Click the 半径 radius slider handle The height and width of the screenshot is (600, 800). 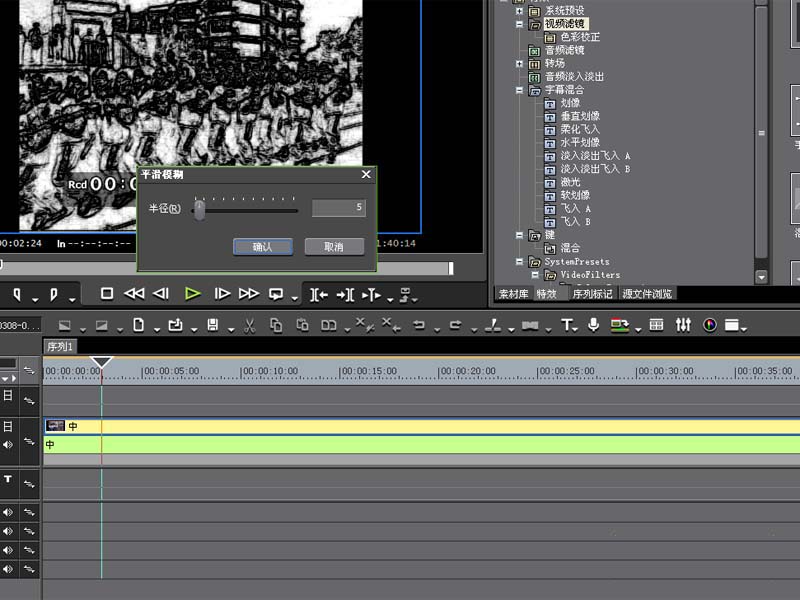click(x=199, y=209)
